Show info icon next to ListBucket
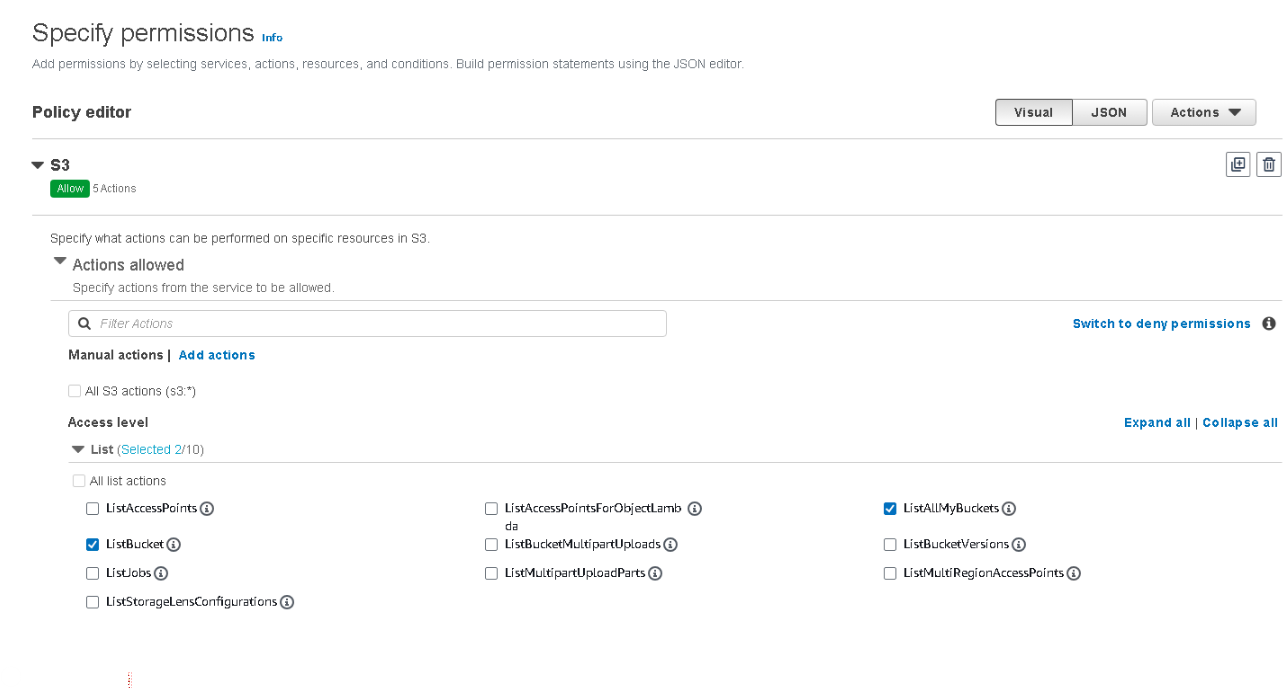 (x=173, y=545)
